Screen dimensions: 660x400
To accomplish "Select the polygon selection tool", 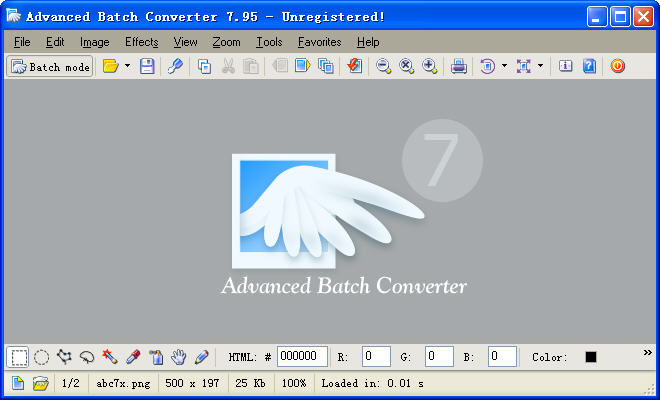I will pos(64,357).
